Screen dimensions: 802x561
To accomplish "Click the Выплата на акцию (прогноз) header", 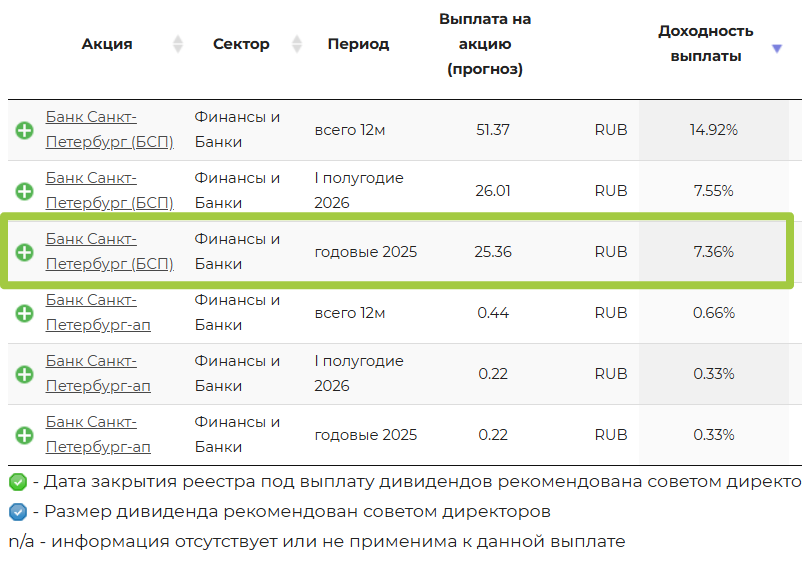I will click(485, 44).
